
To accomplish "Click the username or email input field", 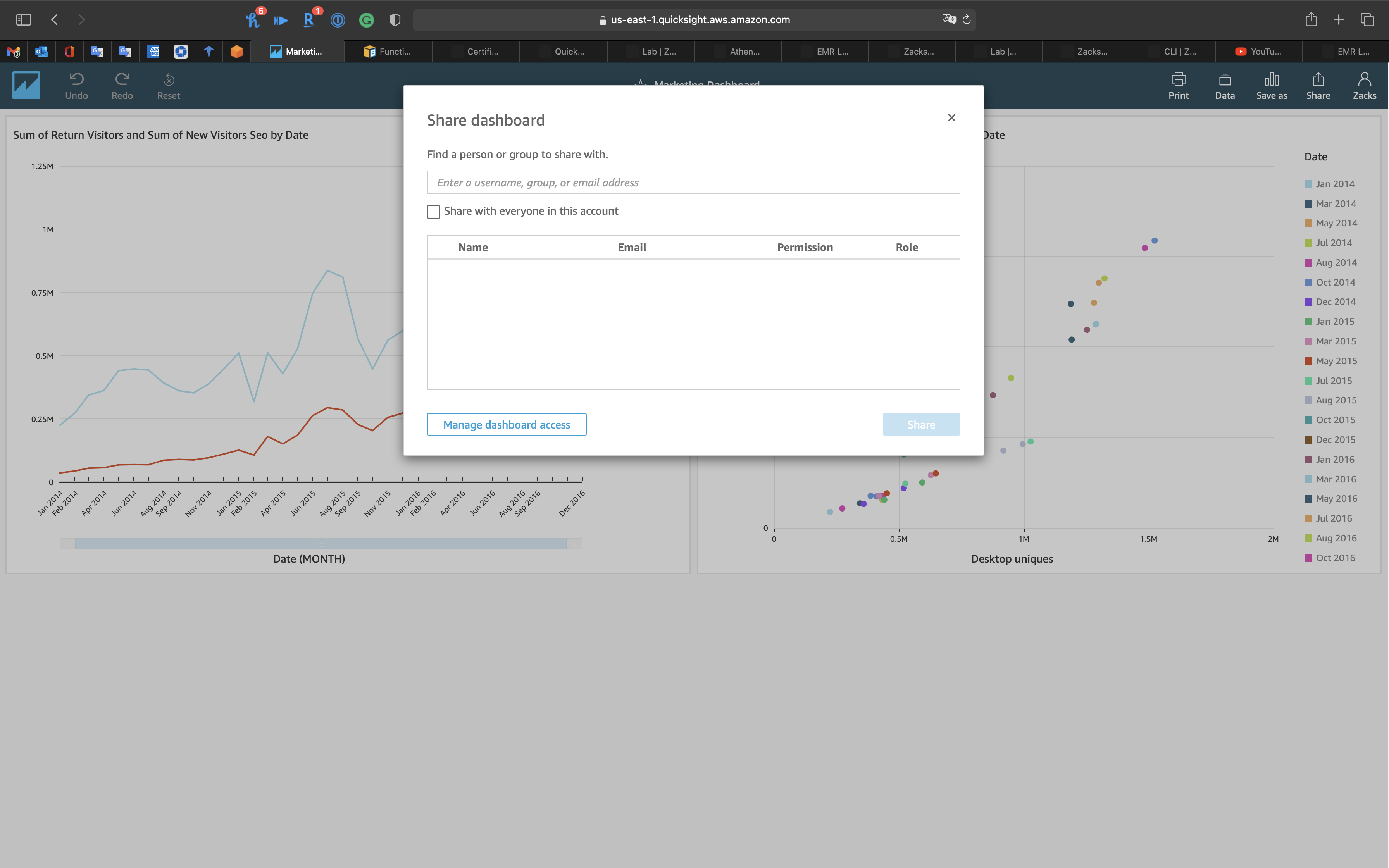I will pos(693,183).
